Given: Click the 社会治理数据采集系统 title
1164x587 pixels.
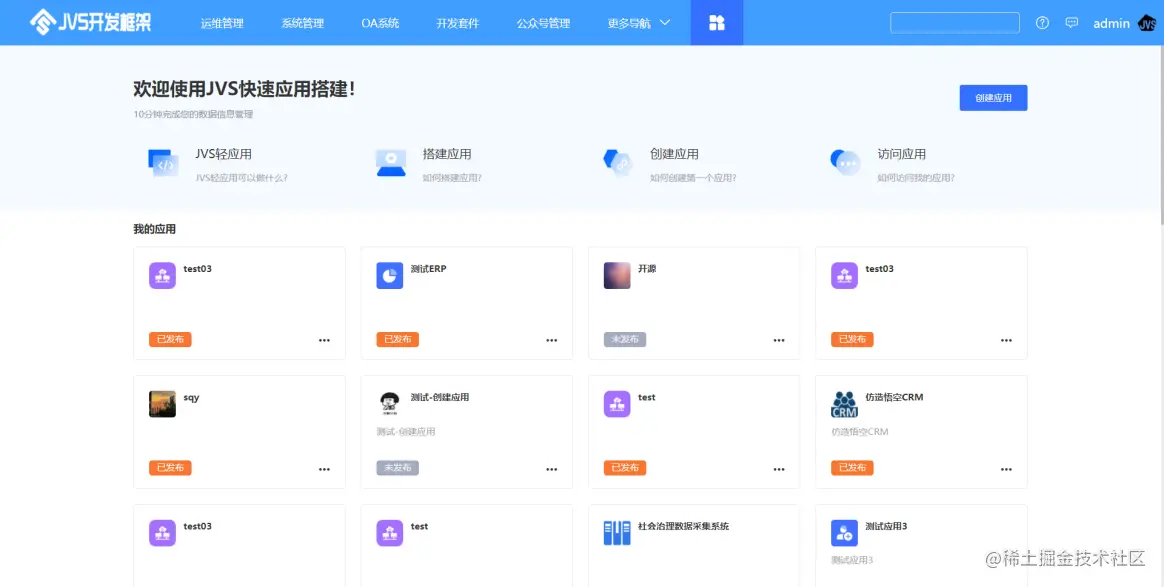Looking at the screenshot, I should click(683, 526).
